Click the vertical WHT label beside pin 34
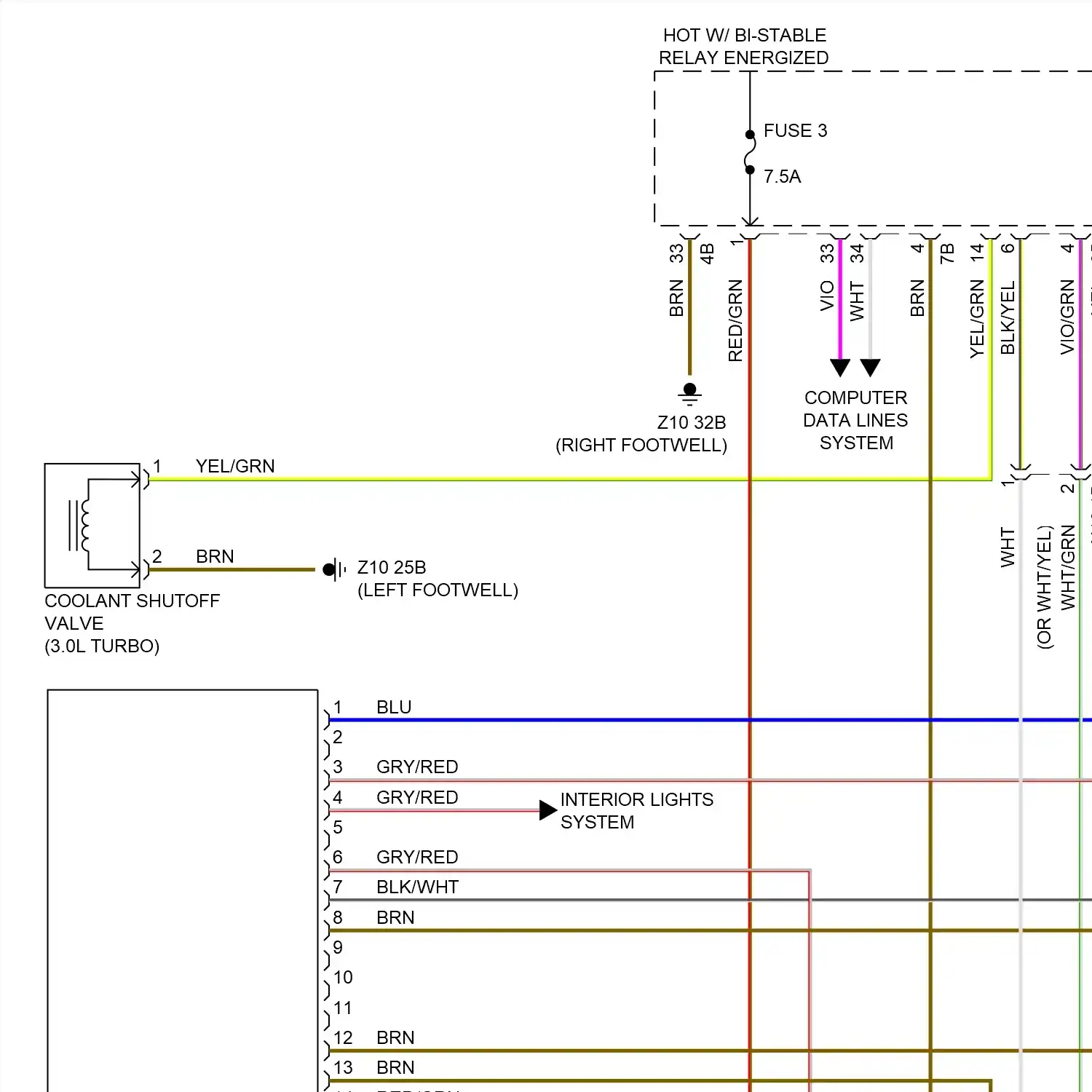 (857, 301)
